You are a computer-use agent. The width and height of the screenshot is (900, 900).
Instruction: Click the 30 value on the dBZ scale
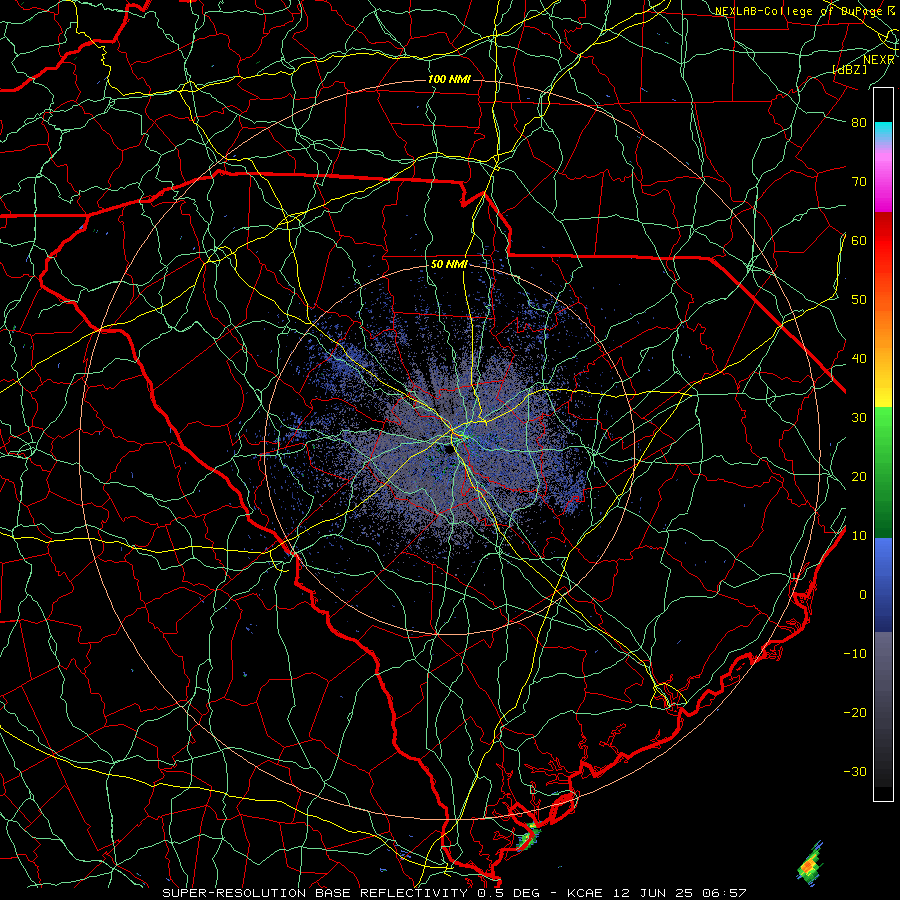[x=859, y=418]
